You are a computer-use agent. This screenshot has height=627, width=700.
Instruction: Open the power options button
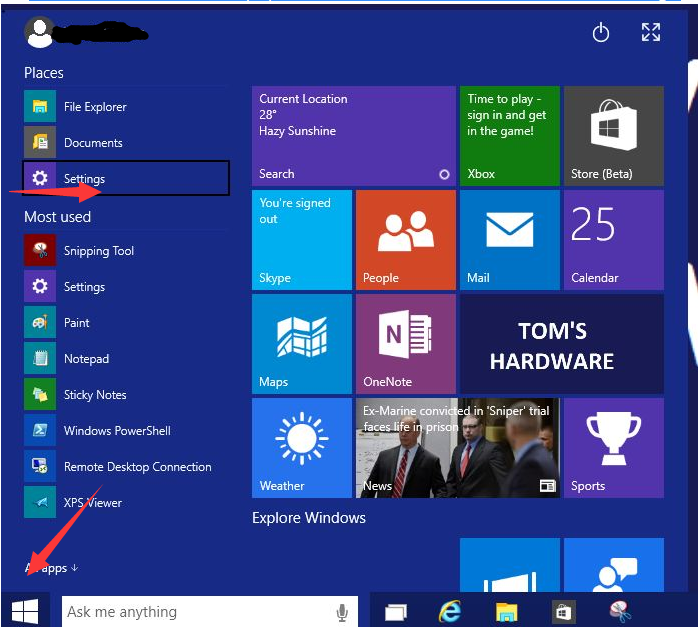coord(600,32)
